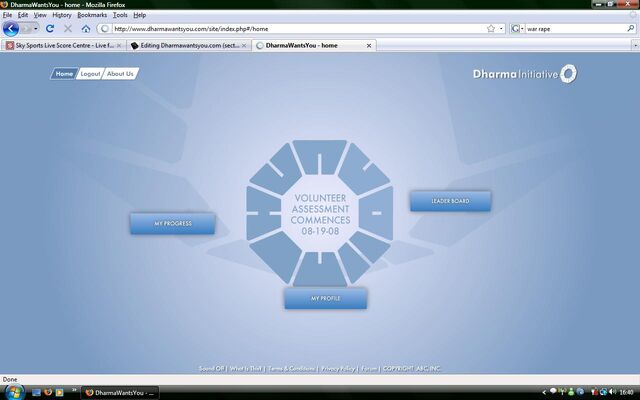This screenshot has height=400, width=640.
Task: Click the Home site navigation tab
Action: point(64,74)
